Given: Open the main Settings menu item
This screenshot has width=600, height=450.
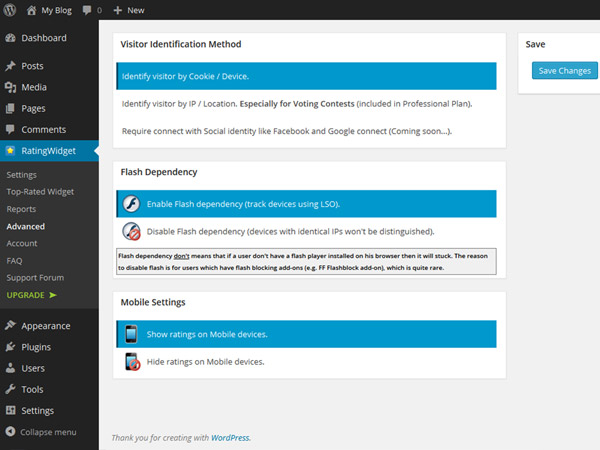Looking at the screenshot, I should [x=49, y=411].
